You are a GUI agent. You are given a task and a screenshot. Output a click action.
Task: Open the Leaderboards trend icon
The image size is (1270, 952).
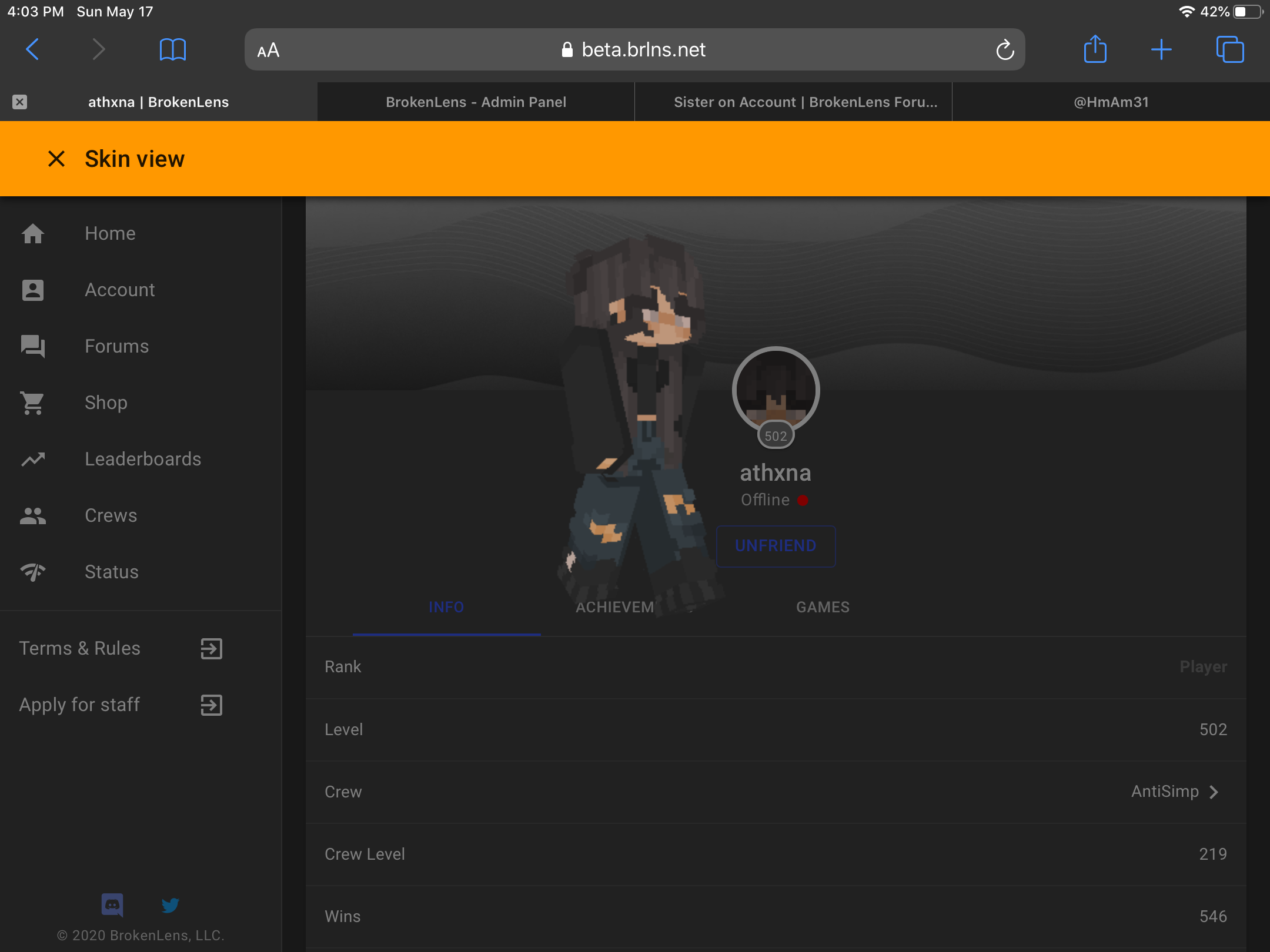coord(33,459)
